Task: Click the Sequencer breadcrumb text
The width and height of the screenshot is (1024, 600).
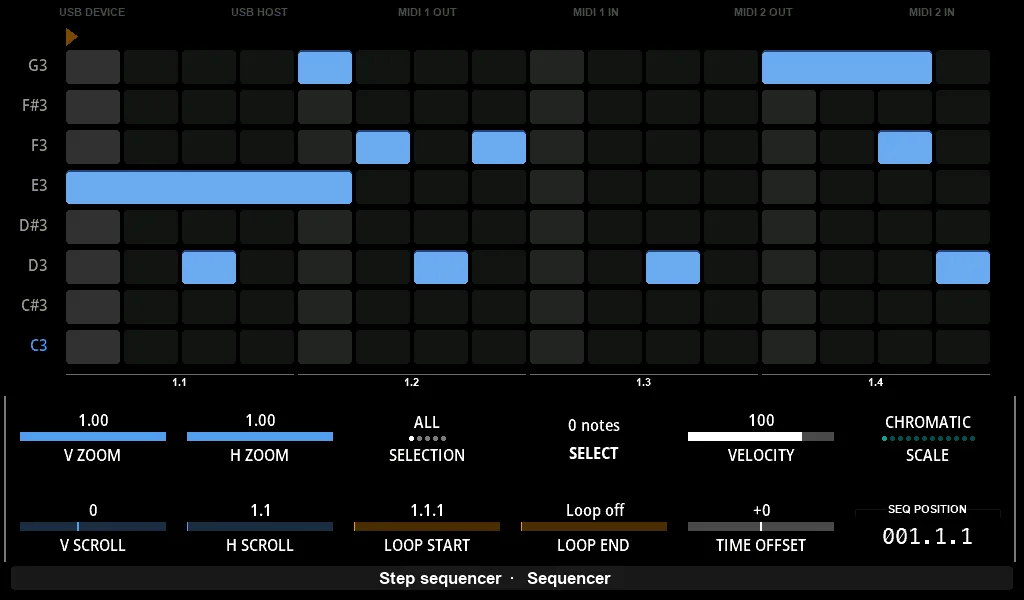Action: 569,578
